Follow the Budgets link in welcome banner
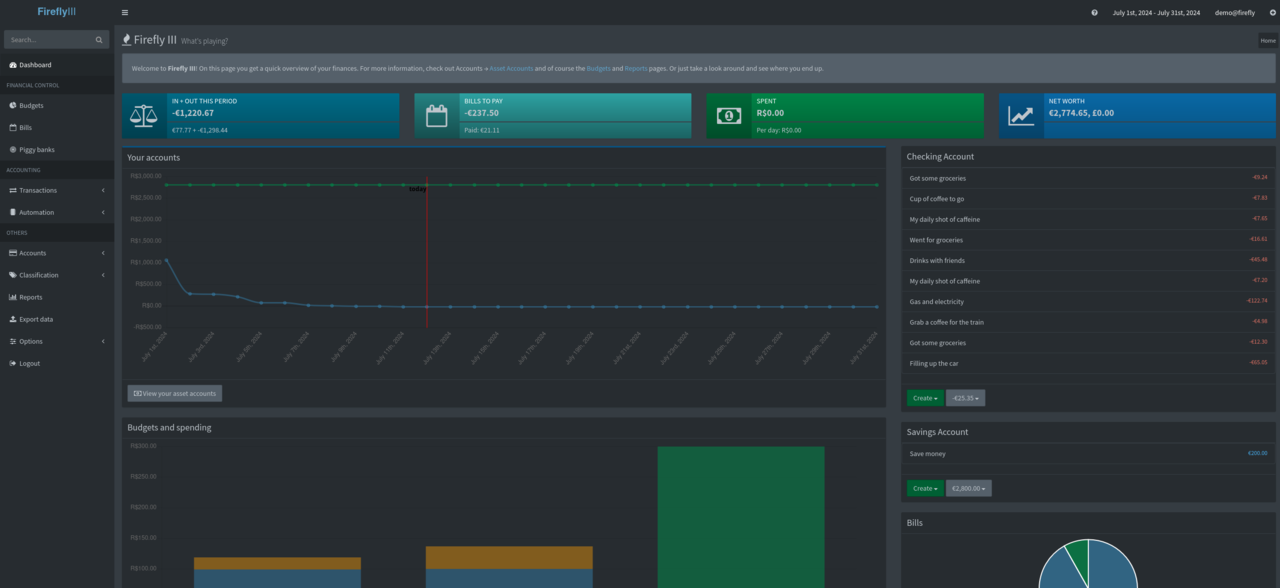Viewport: 1280px width, 588px height. coord(598,68)
